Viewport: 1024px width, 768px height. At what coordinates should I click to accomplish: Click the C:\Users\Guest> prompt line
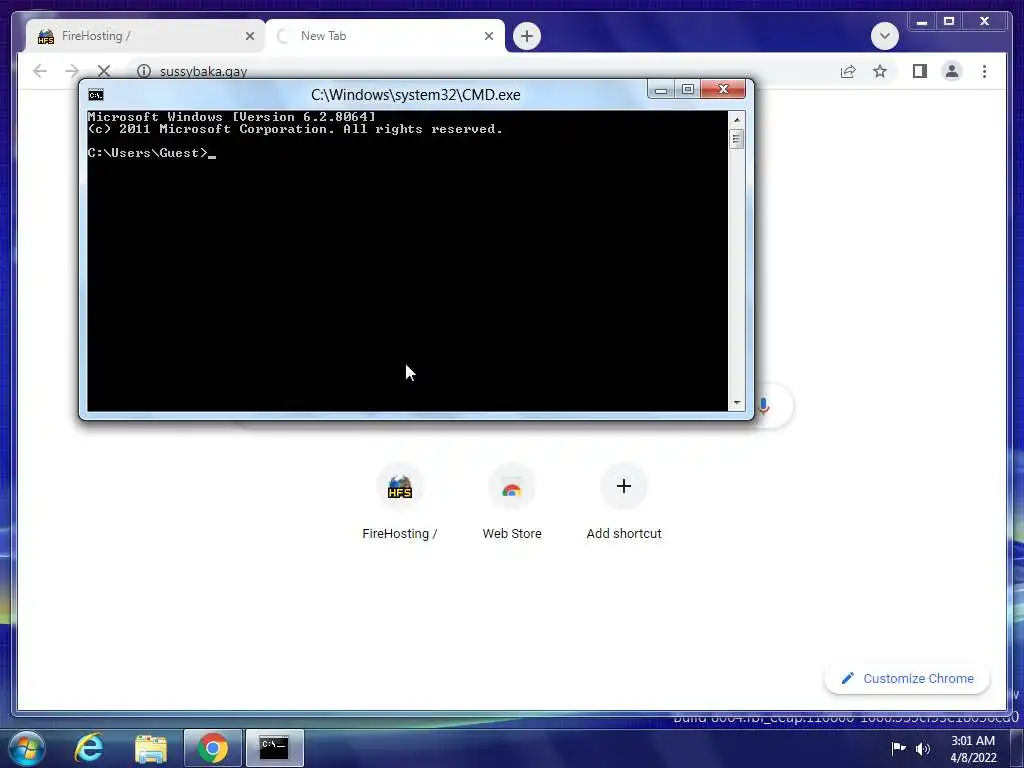coord(152,153)
